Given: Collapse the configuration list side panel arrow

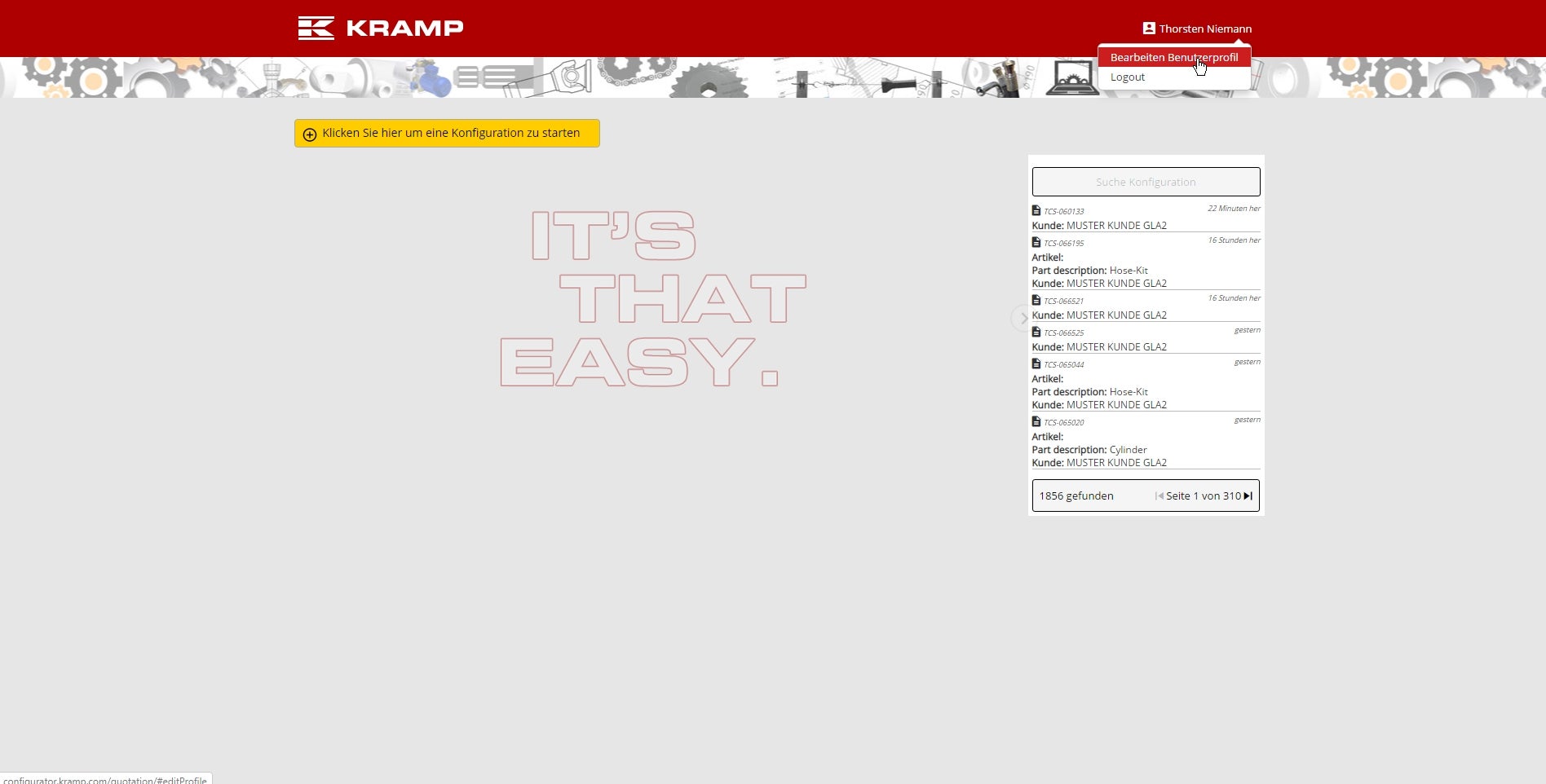Looking at the screenshot, I should click(1023, 318).
